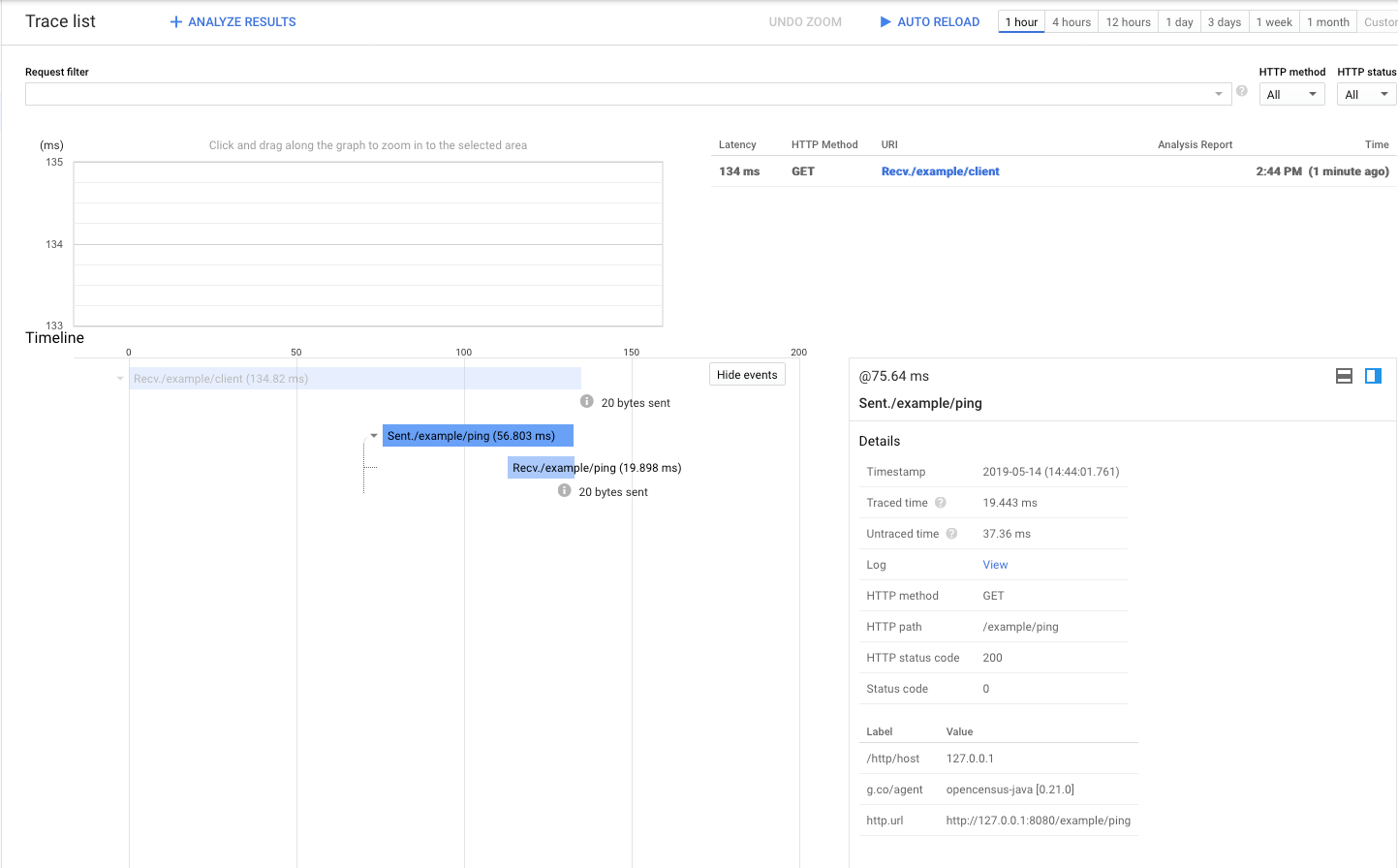Viewport: 1398px width, 868px height.
Task: Click the Hide events button
Action: (x=747, y=375)
